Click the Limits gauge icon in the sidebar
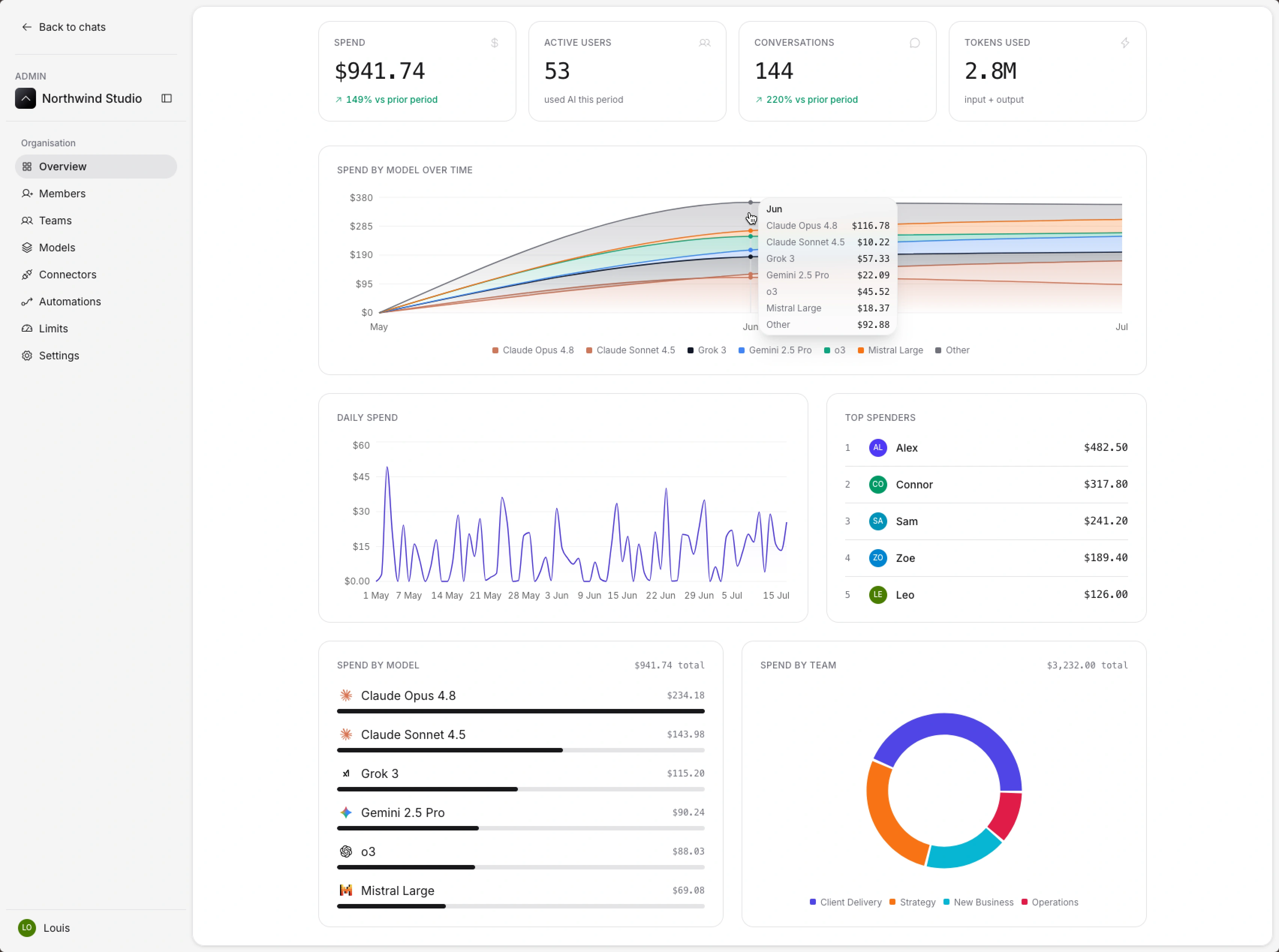 [27, 329]
